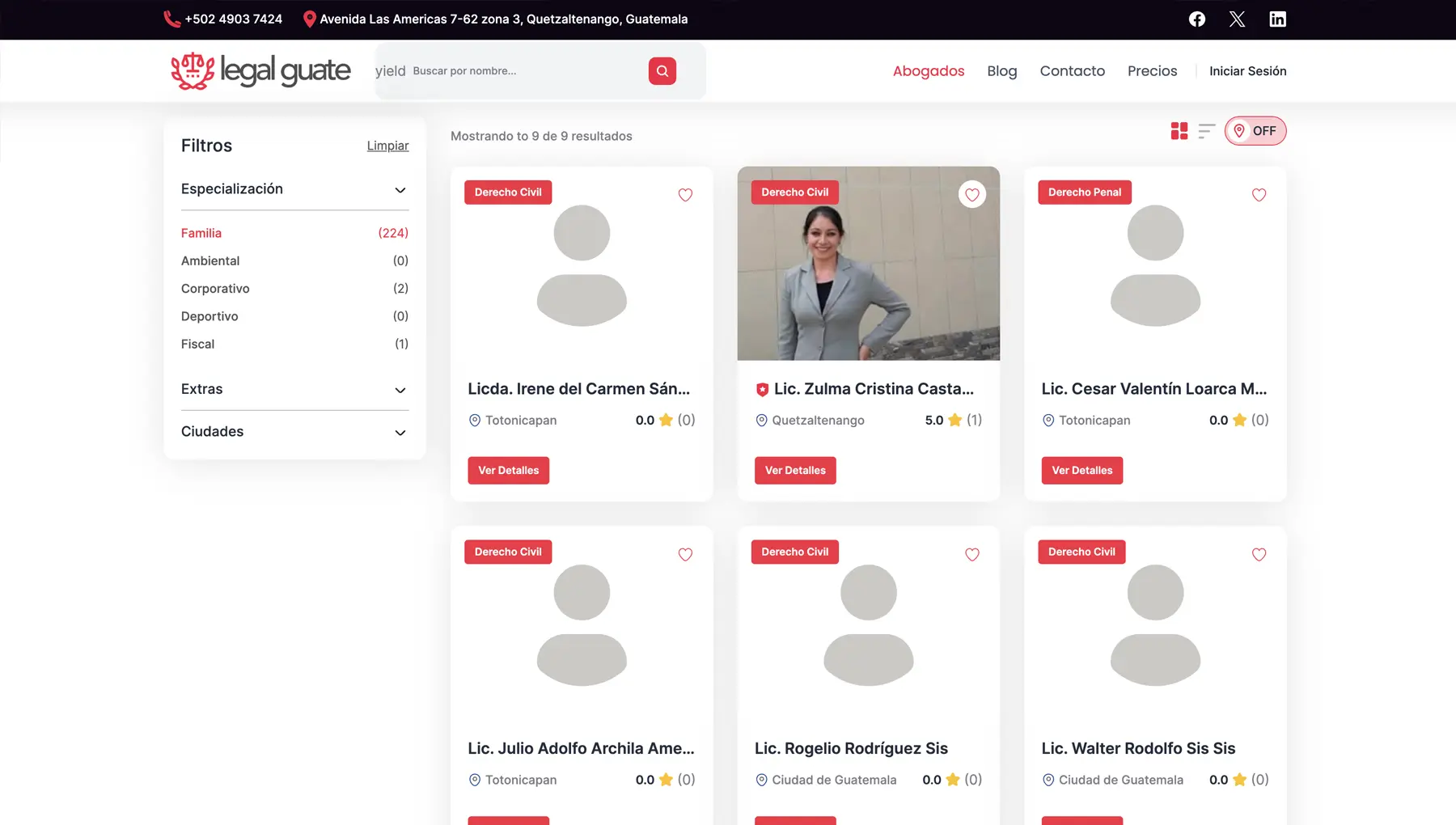This screenshot has height=825, width=1456.
Task: Toggle the location OFF switch
Action: click(x=1255, y=131)
